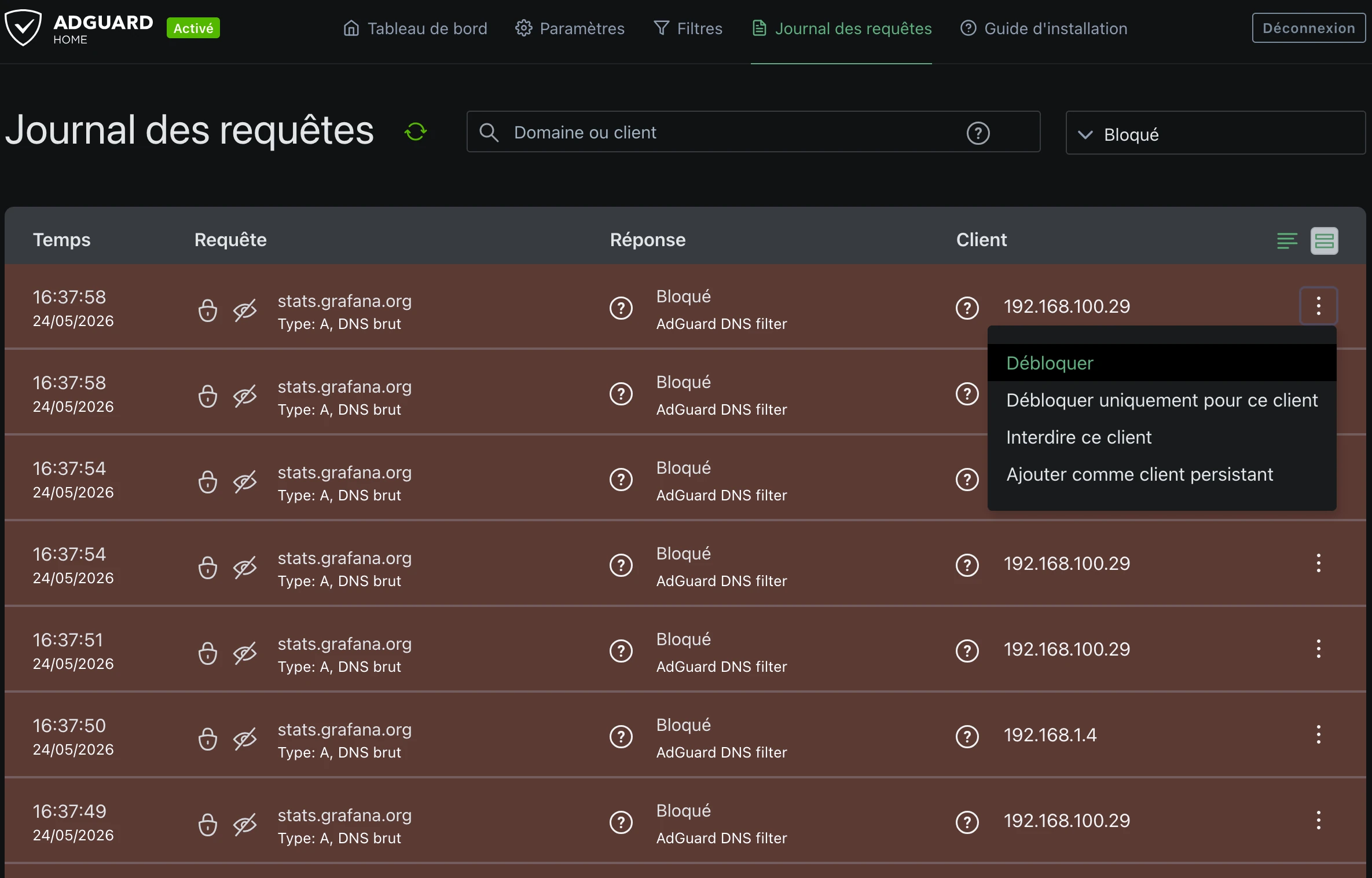Select Interdire ce client menu entry

pyautogui.click(x=1162, y=437)
